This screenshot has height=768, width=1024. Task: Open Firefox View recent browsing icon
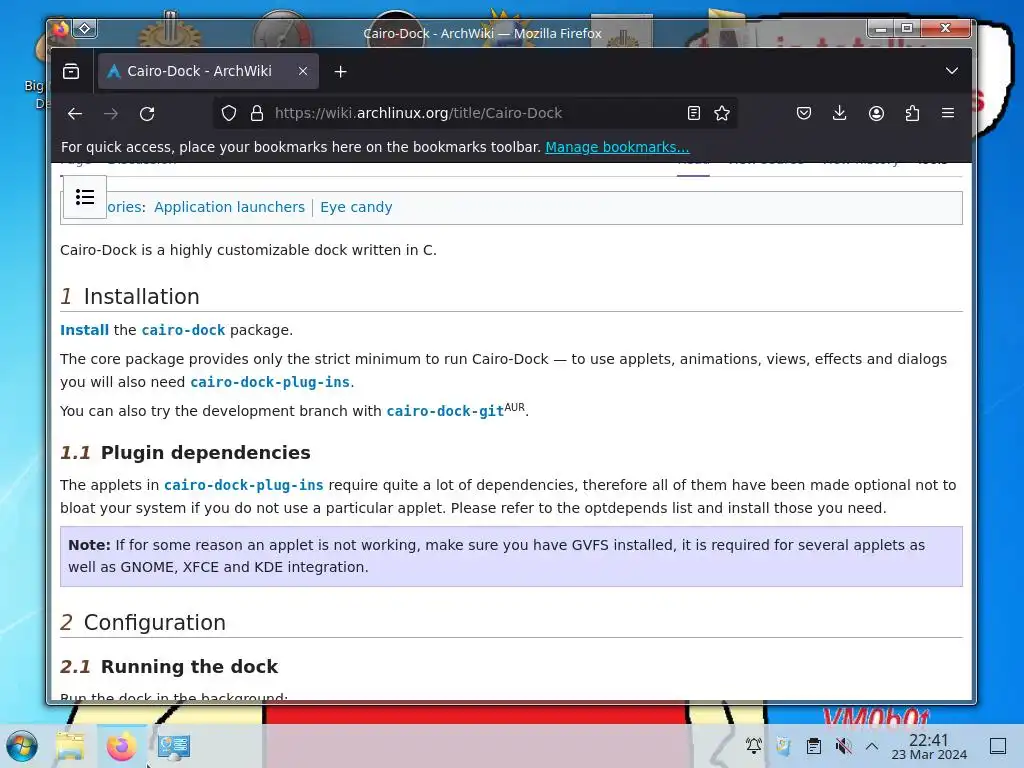coord(71,71)
